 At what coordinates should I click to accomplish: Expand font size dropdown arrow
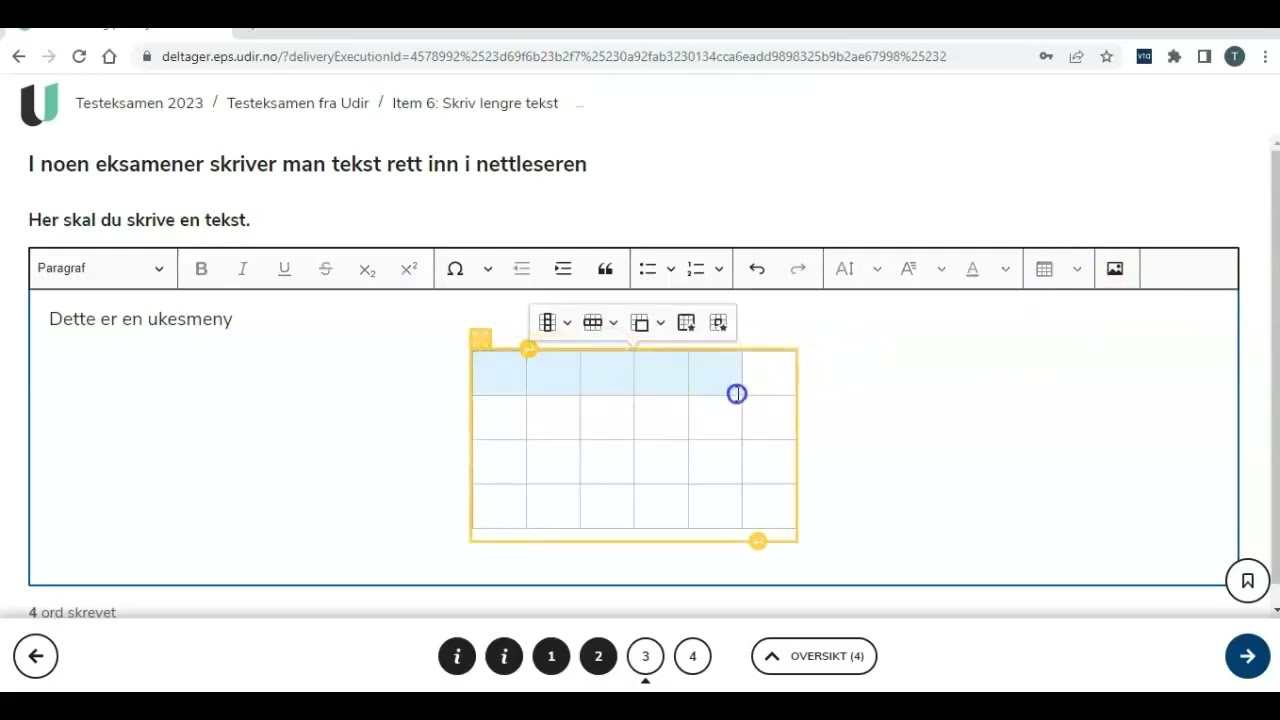pos(877,269)
